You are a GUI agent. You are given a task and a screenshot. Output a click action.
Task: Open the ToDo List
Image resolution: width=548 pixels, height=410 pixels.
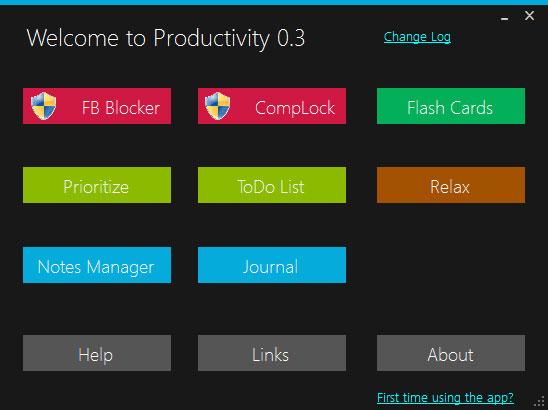[272, 185]
